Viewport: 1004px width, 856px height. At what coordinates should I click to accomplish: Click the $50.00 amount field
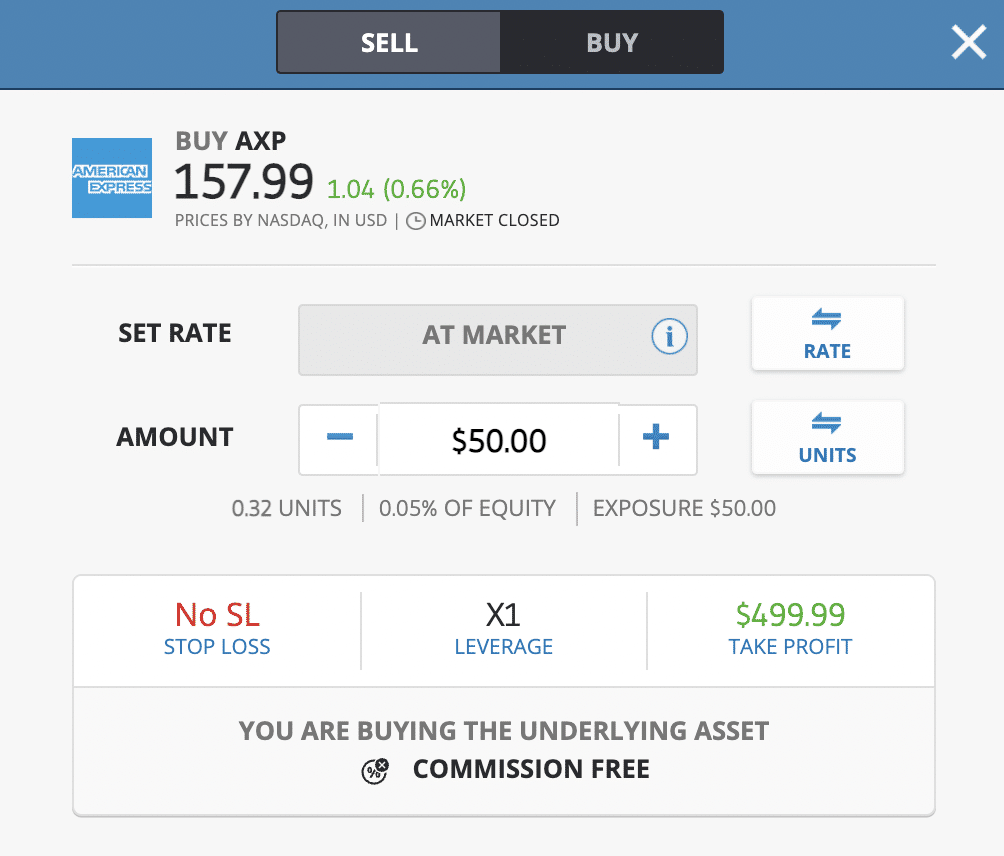coord(497,439)
